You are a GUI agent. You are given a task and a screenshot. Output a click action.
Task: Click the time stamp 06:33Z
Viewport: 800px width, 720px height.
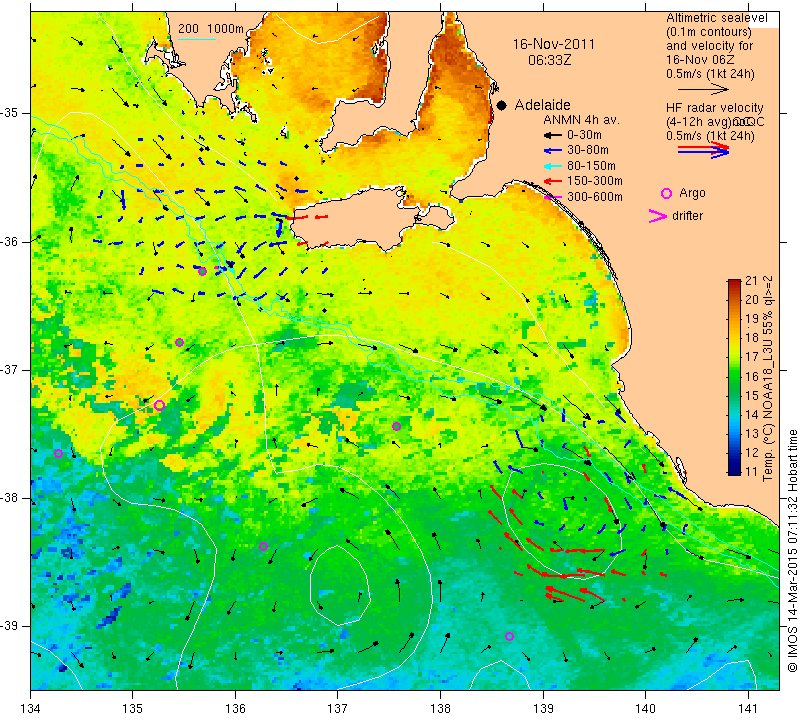549,60
